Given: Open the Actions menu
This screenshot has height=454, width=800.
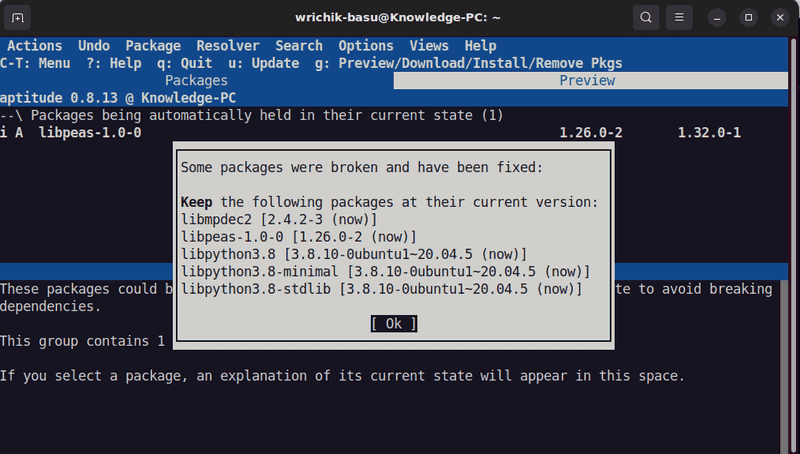Looking at the screenshot, I should [x=34, y=46].
